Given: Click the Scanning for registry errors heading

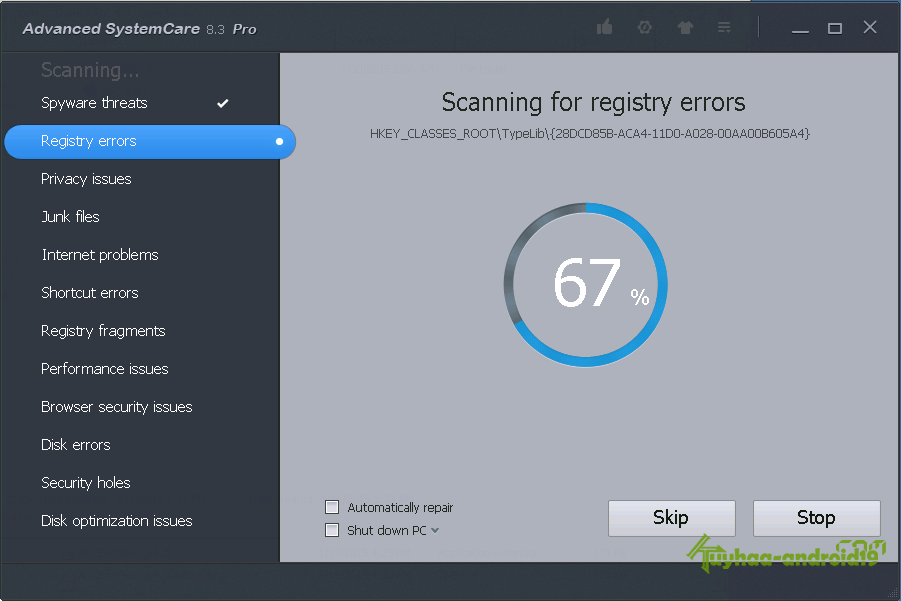Looking at the screenshot, I should click(593, 103).
